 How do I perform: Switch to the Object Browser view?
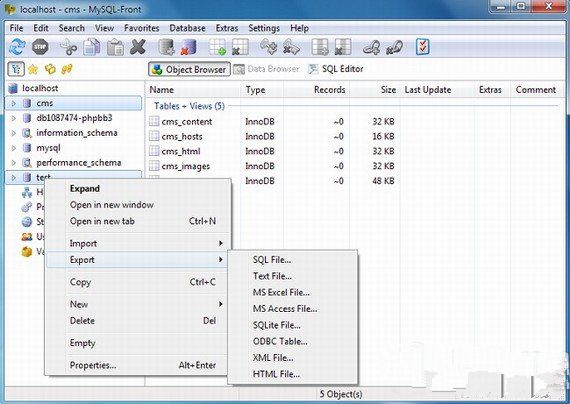pyautogui.click(x=189, y=69)
